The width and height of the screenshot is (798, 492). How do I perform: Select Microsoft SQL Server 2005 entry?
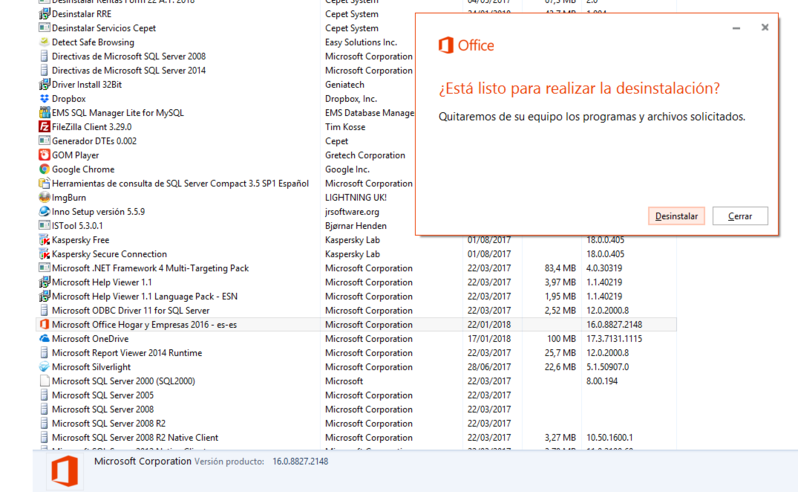(103, 395)
